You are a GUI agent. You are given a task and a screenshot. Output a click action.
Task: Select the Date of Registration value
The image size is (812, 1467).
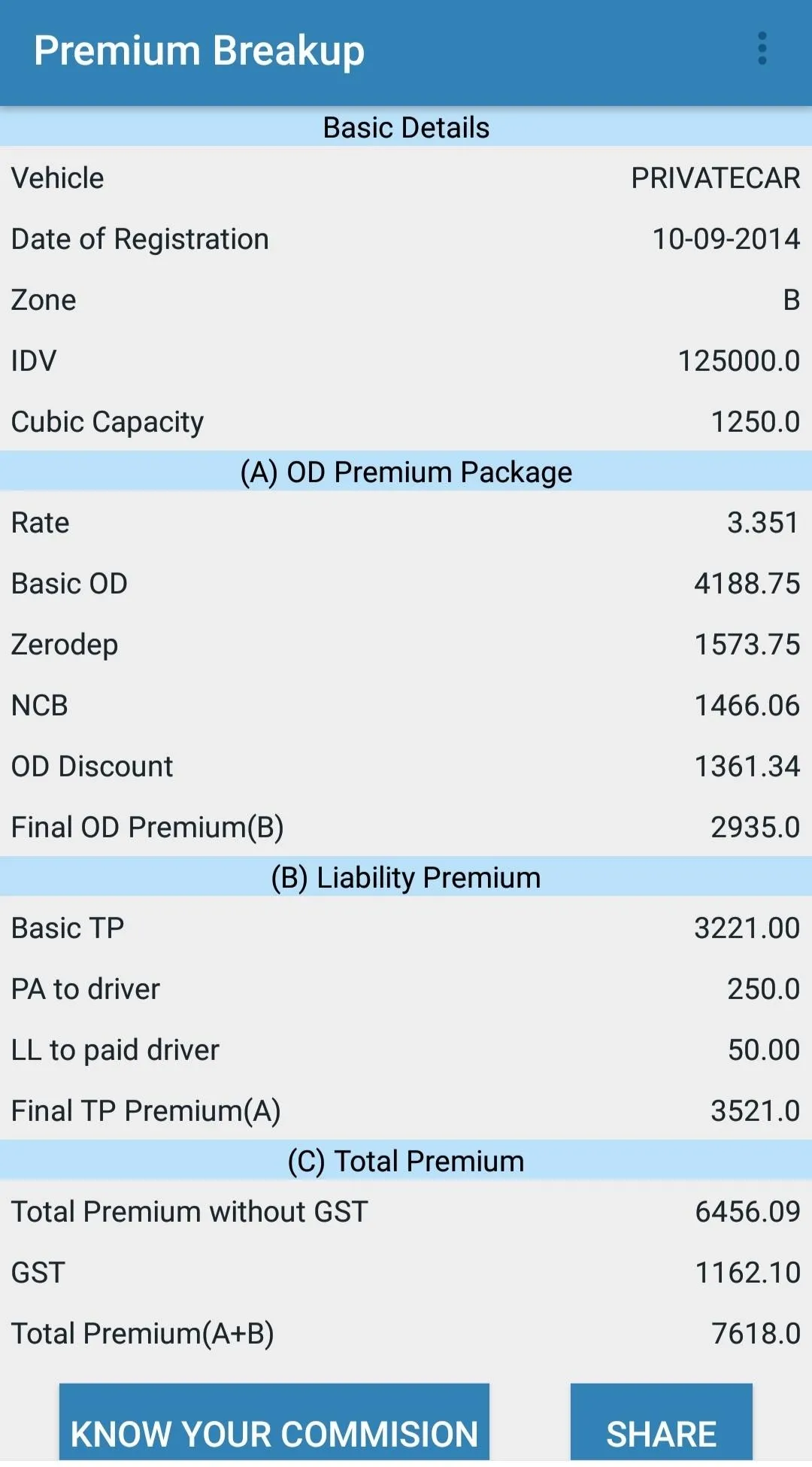726,239
